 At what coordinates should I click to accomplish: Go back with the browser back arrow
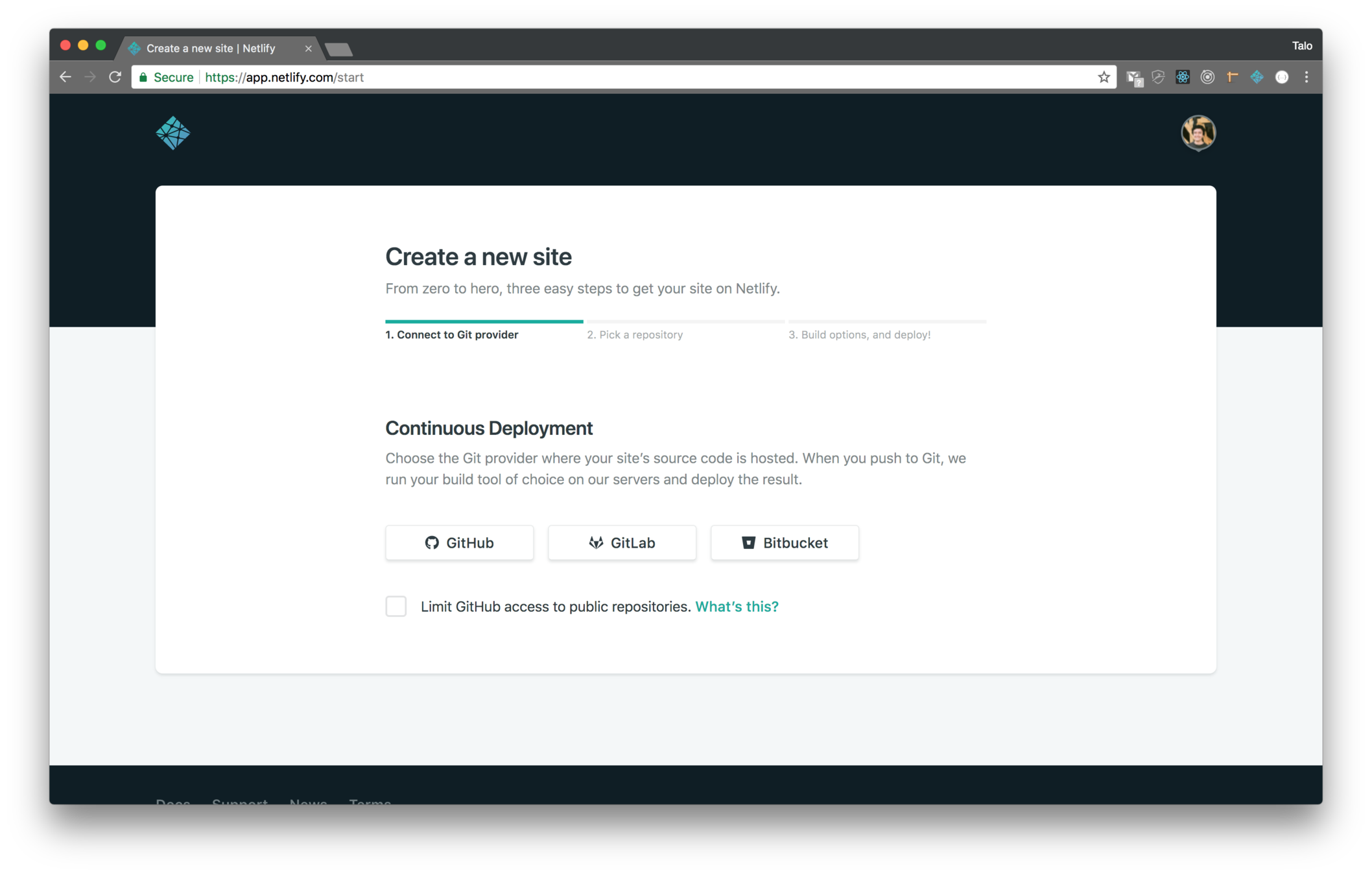[65, 77]
